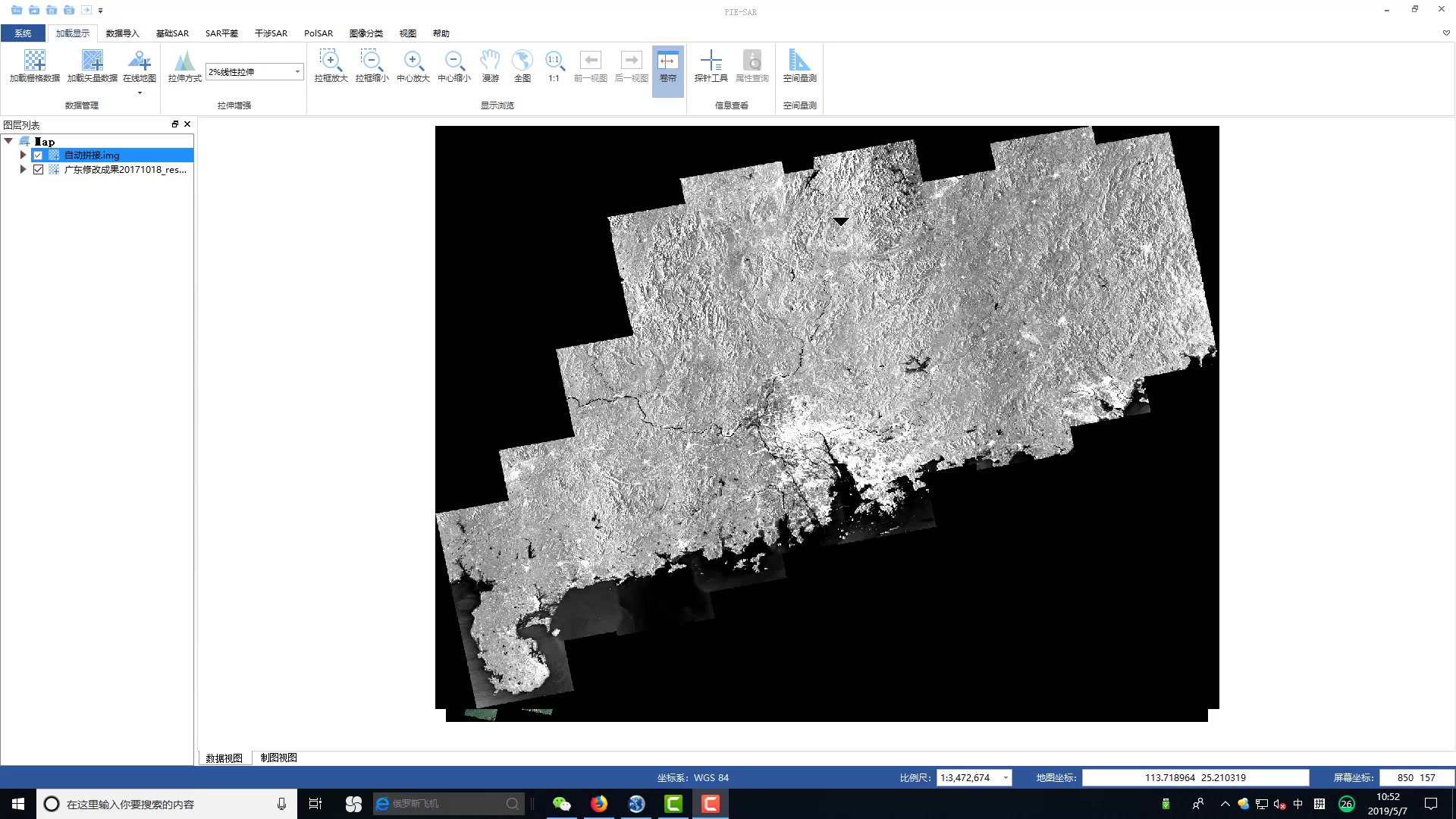The image size is (1456, 819).
Task: Open the PolSAR ribbon tab
Action: [x=318, y=33]
